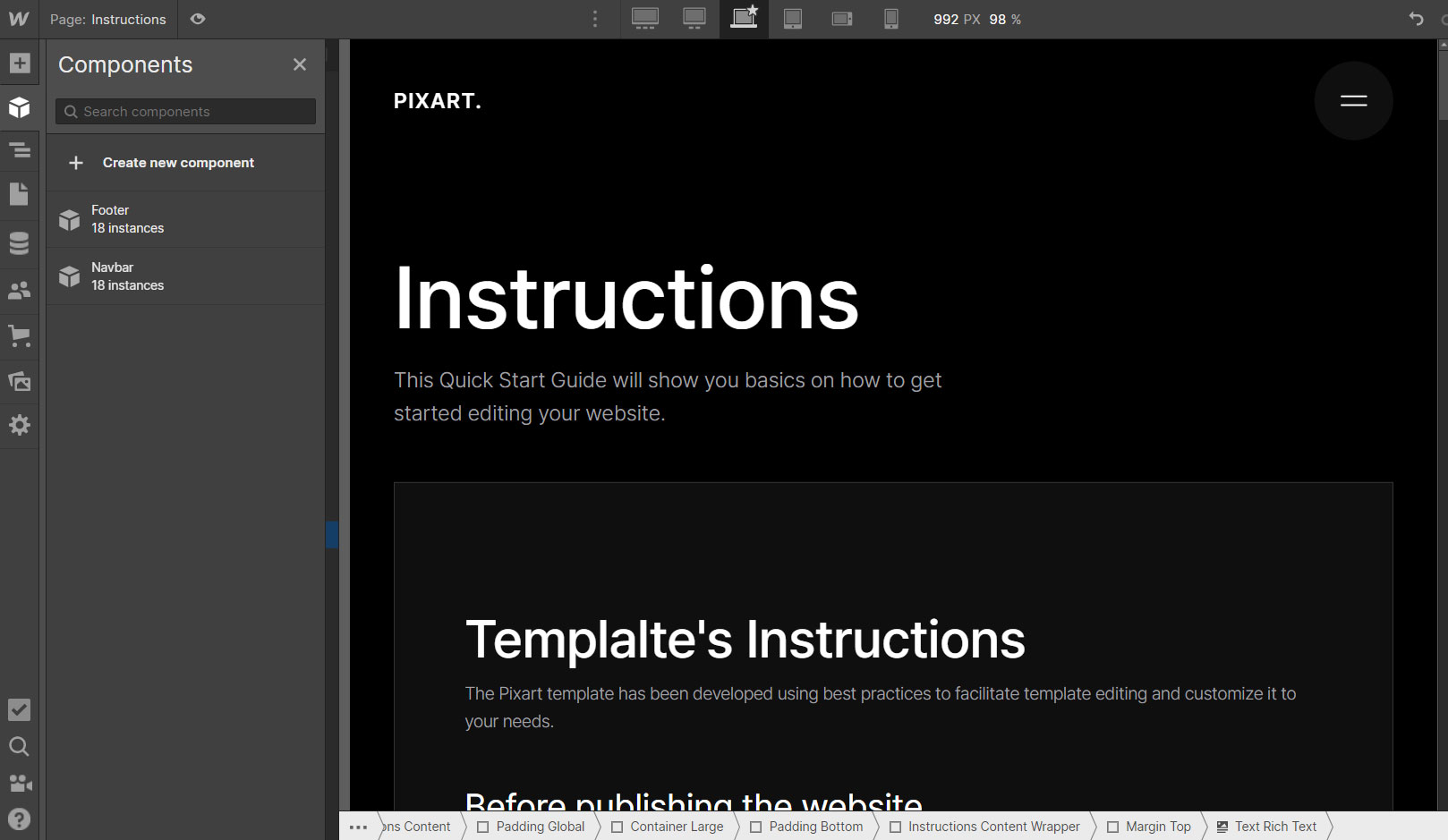
Task: Open the Ecommerce panel
Action: coord(20,336)
